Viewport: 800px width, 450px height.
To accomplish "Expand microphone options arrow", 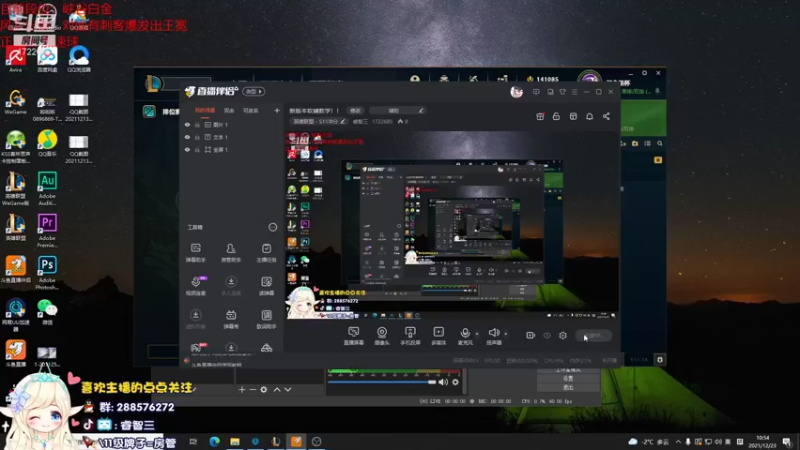I will pyautogui.click(x=477, y=334).
